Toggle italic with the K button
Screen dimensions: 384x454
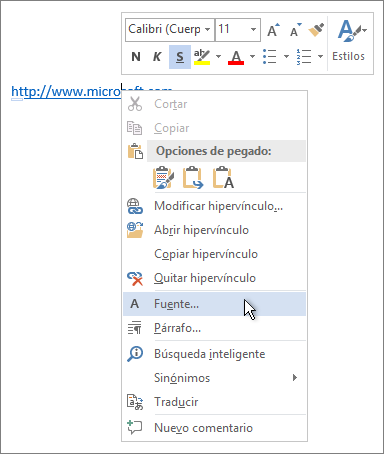pos(157,57)
